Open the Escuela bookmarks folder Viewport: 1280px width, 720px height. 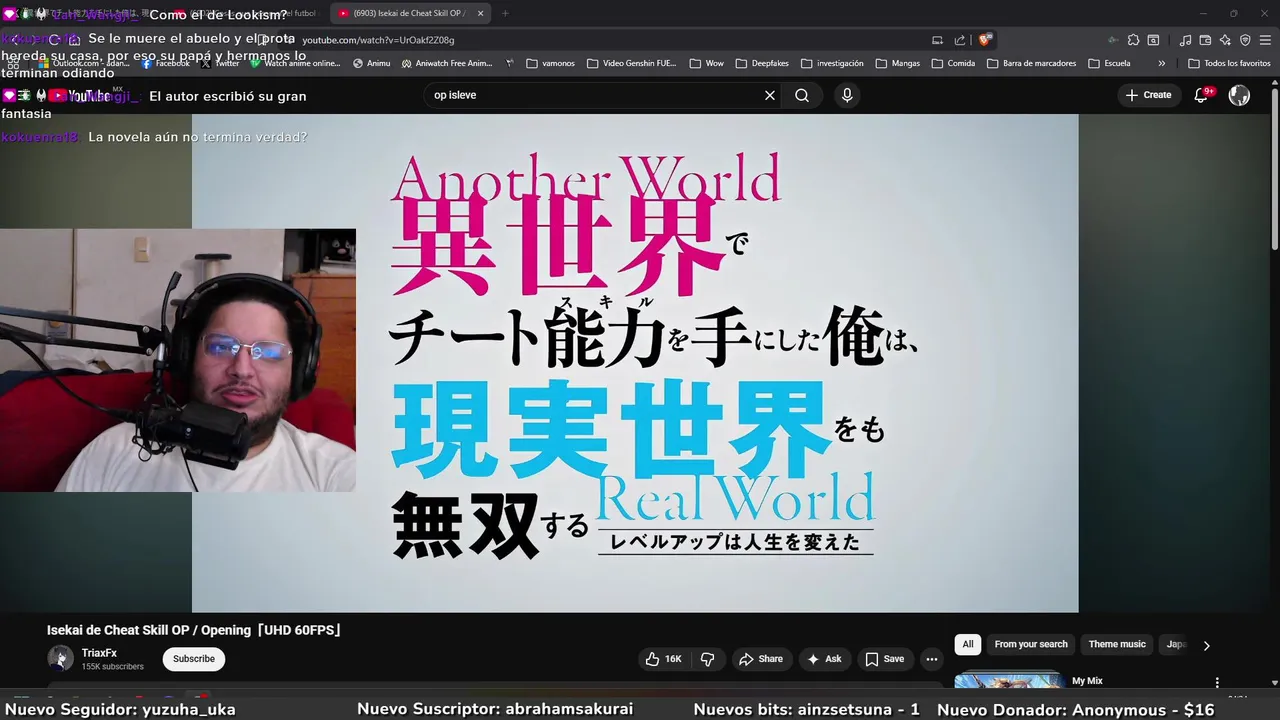(1109, 63)
